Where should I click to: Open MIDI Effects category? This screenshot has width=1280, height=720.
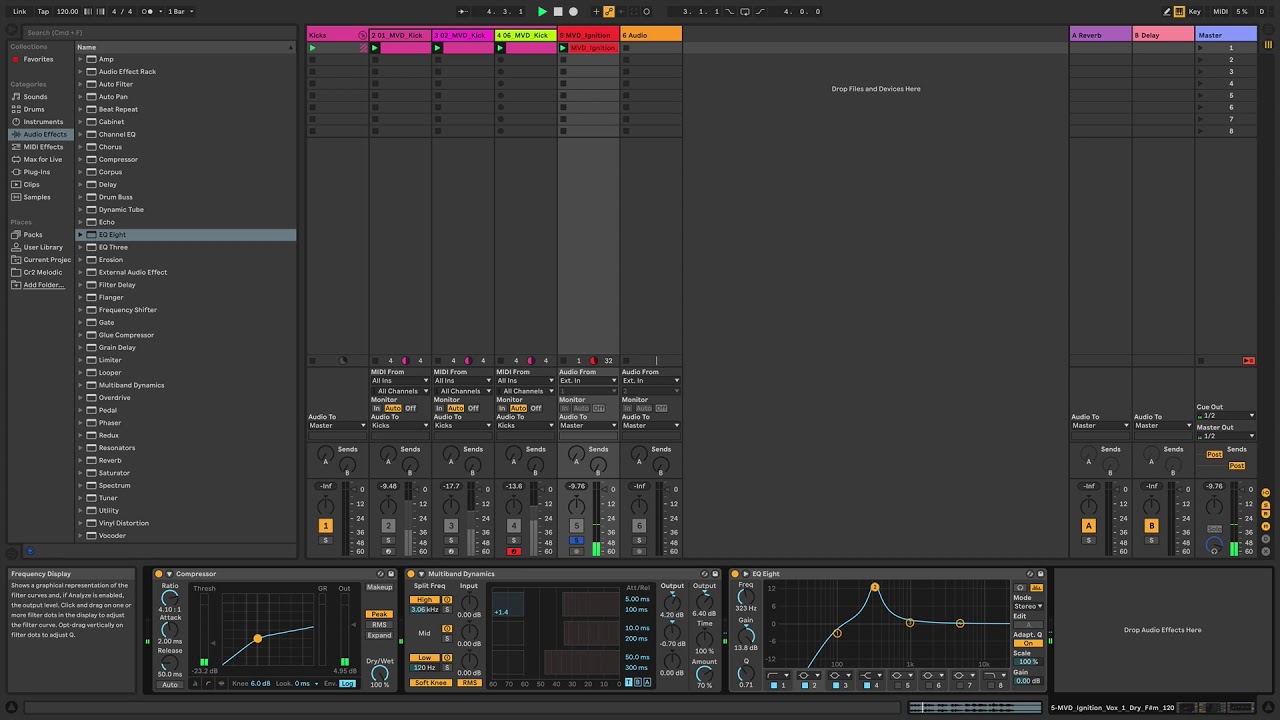43,147
